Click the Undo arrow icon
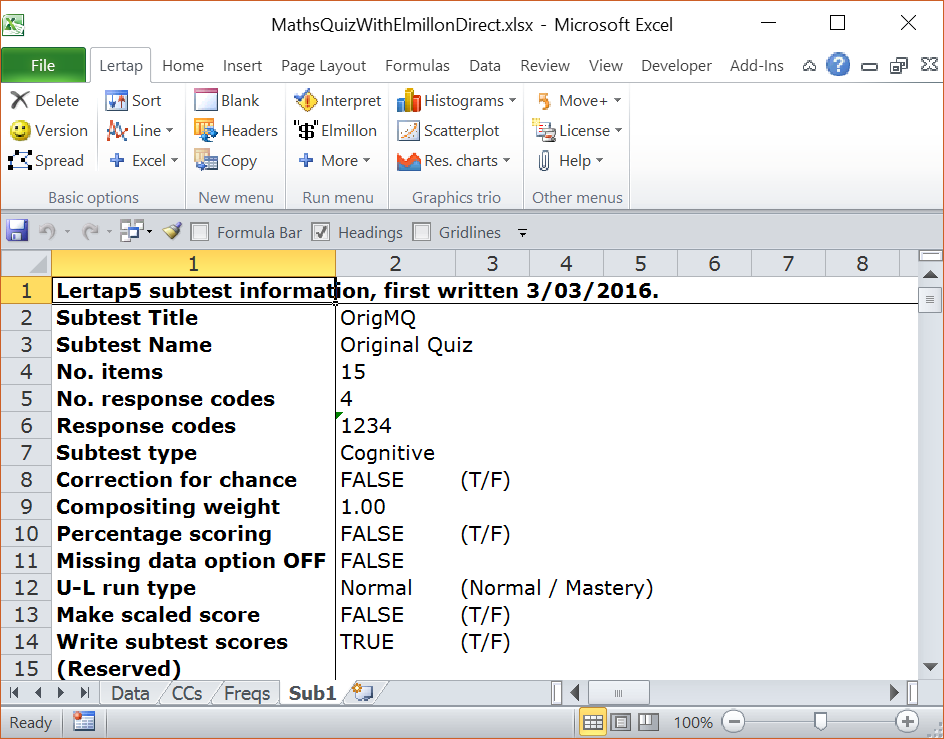944x739 pixels. click(x=48, y=231)
